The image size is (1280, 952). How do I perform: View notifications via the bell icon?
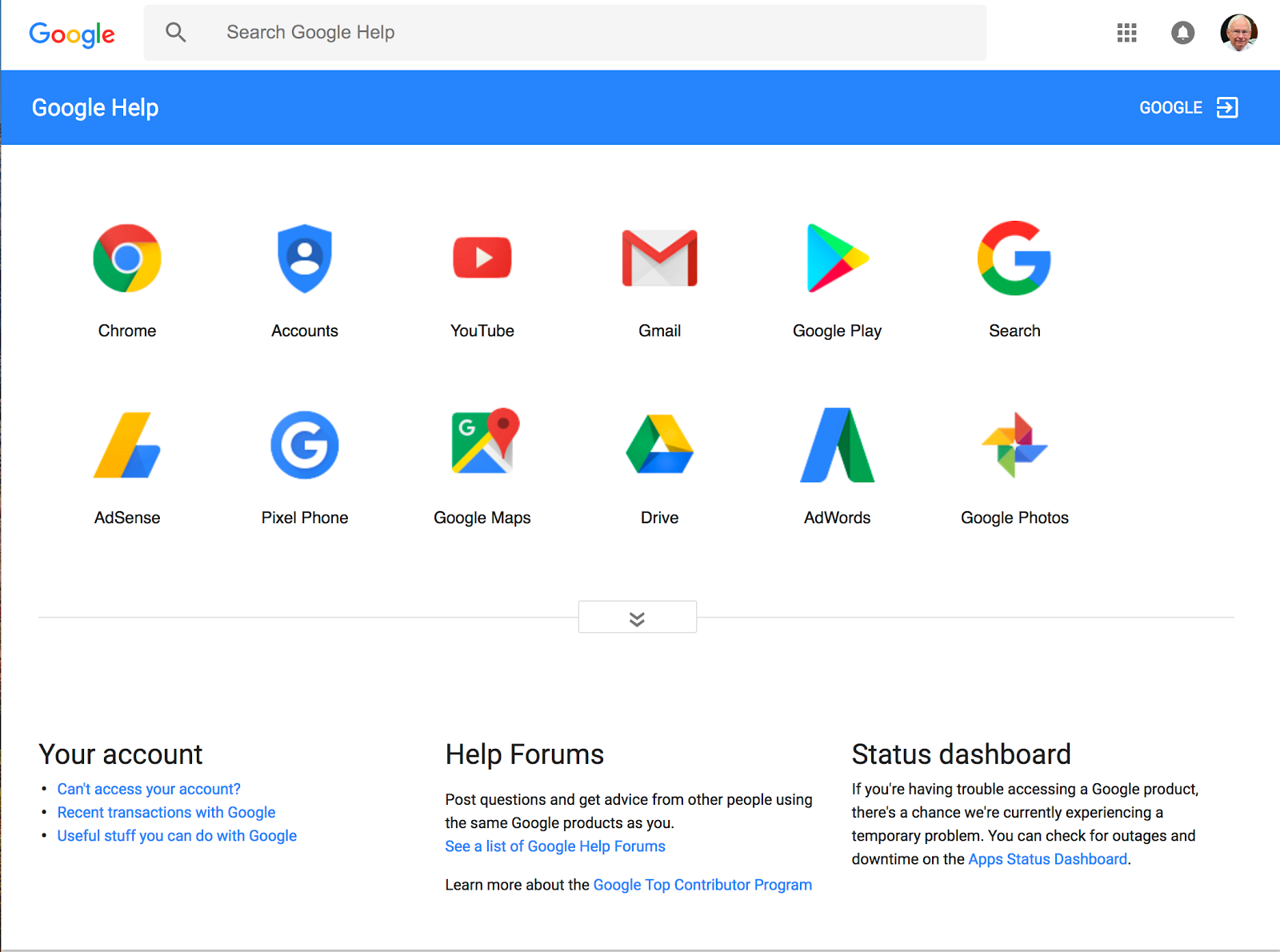[x=1182, y=33]
